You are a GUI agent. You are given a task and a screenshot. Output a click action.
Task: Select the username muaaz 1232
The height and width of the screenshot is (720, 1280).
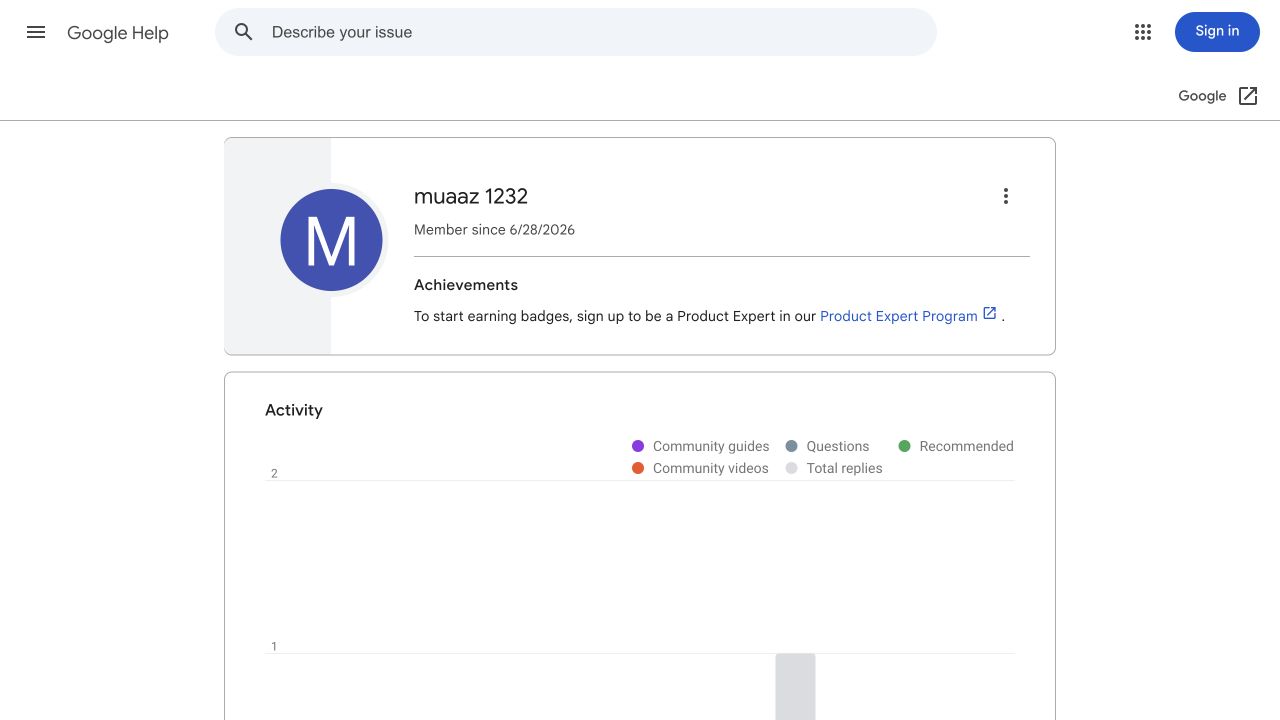click(471, 196)
